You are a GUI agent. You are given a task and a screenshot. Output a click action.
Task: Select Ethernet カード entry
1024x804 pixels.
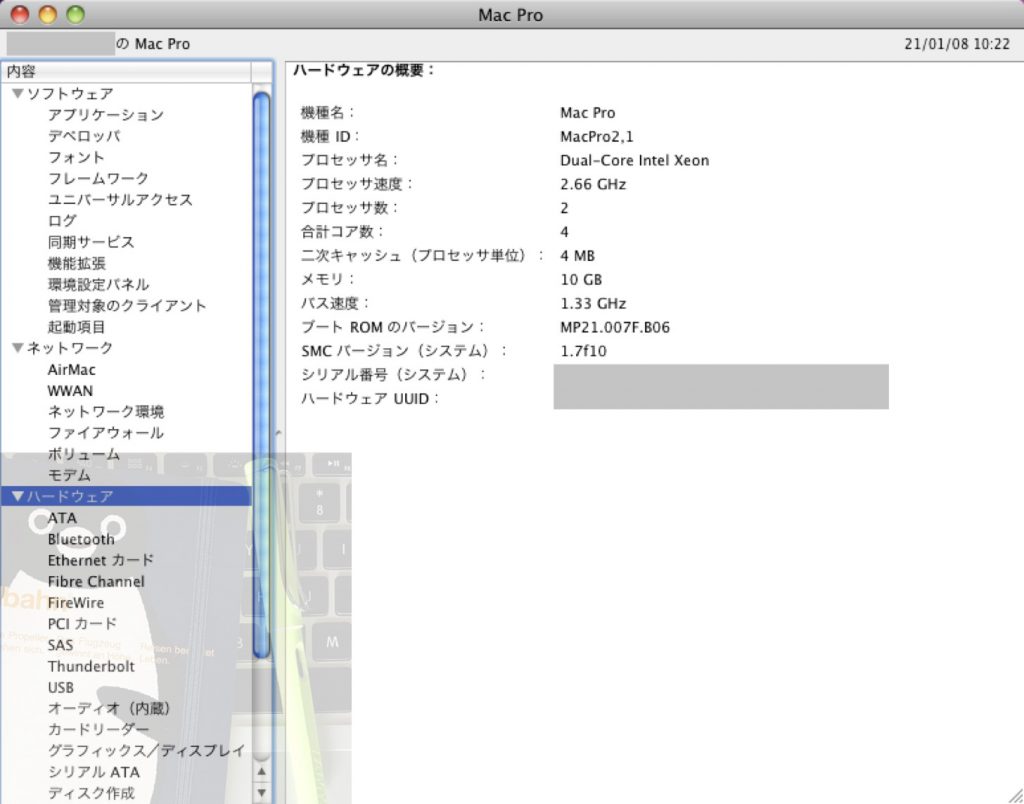click(101, 560)
